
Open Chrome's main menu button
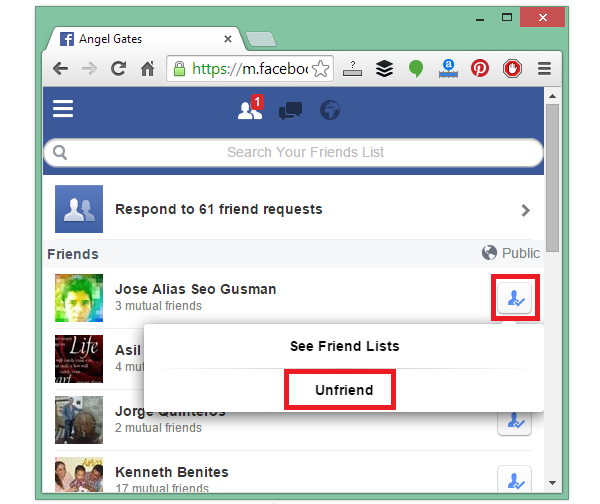point(544,69)
